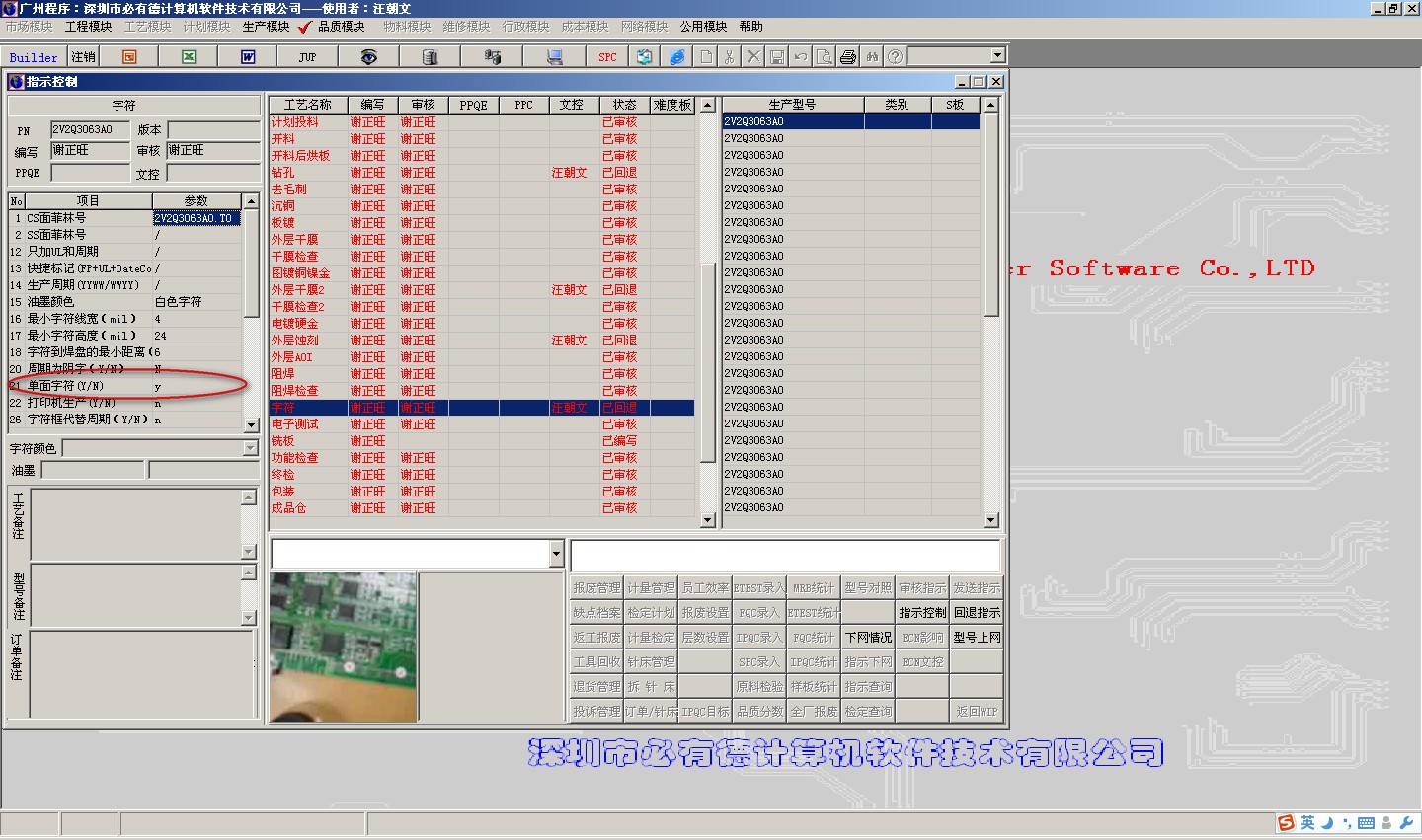Click the print preview icon
Image resolution: width=1422 pixels, height=840 pixels.
coord(825,57)
